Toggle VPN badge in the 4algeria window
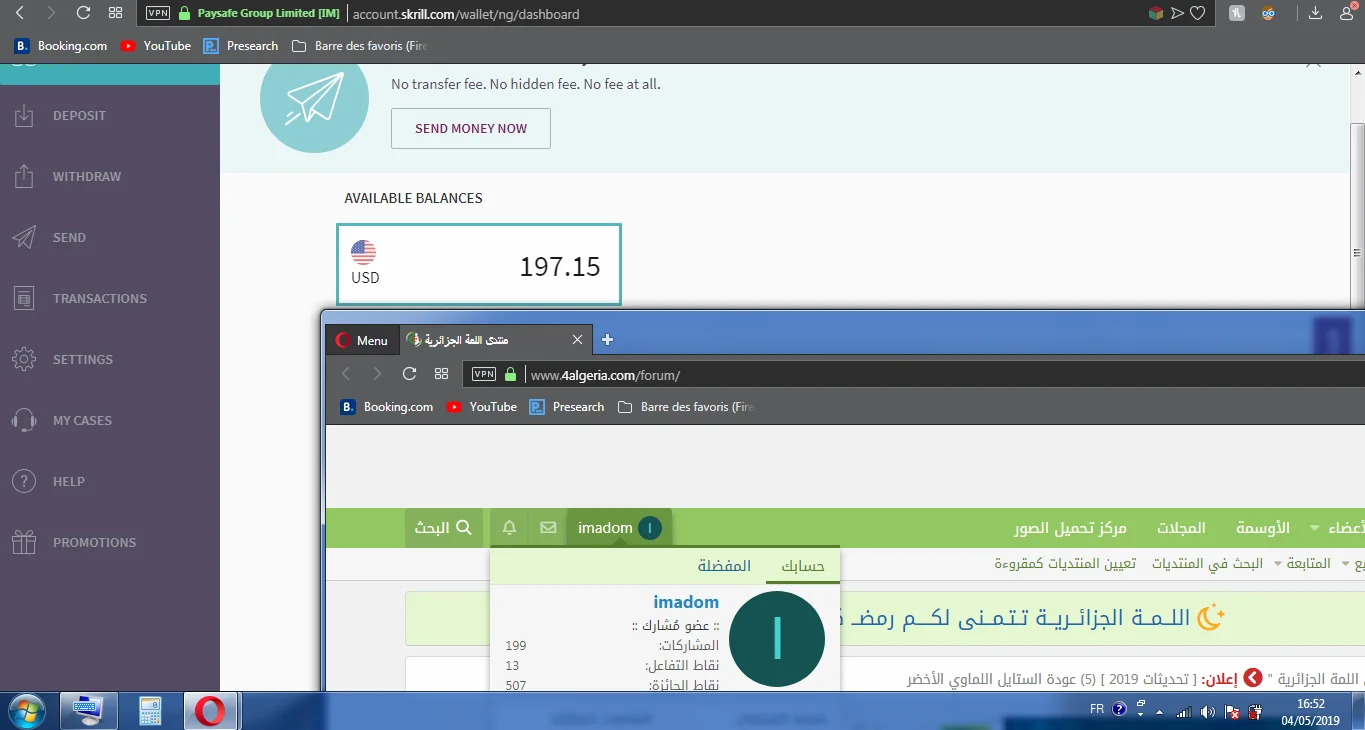Screen dimensions: 1365x730 point(484,375)
